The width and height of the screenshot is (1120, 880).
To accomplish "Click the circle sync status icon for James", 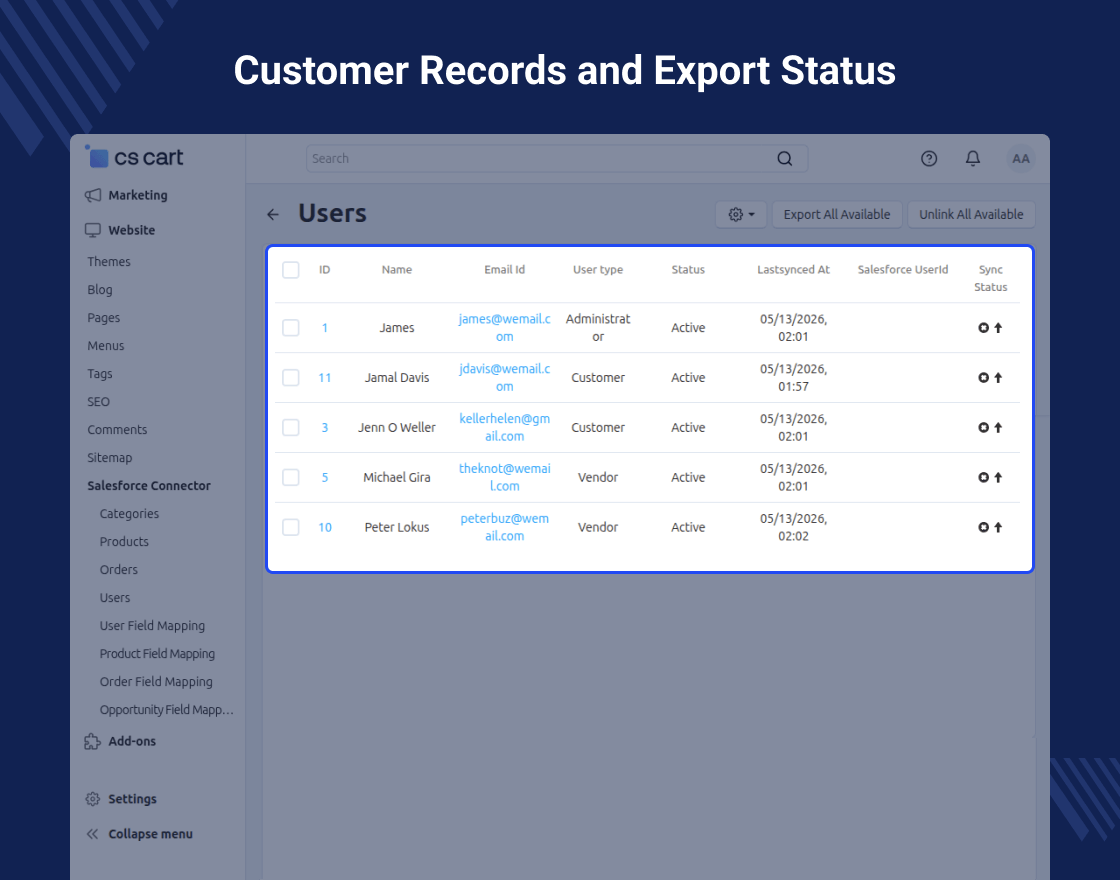I will point(984,328).
